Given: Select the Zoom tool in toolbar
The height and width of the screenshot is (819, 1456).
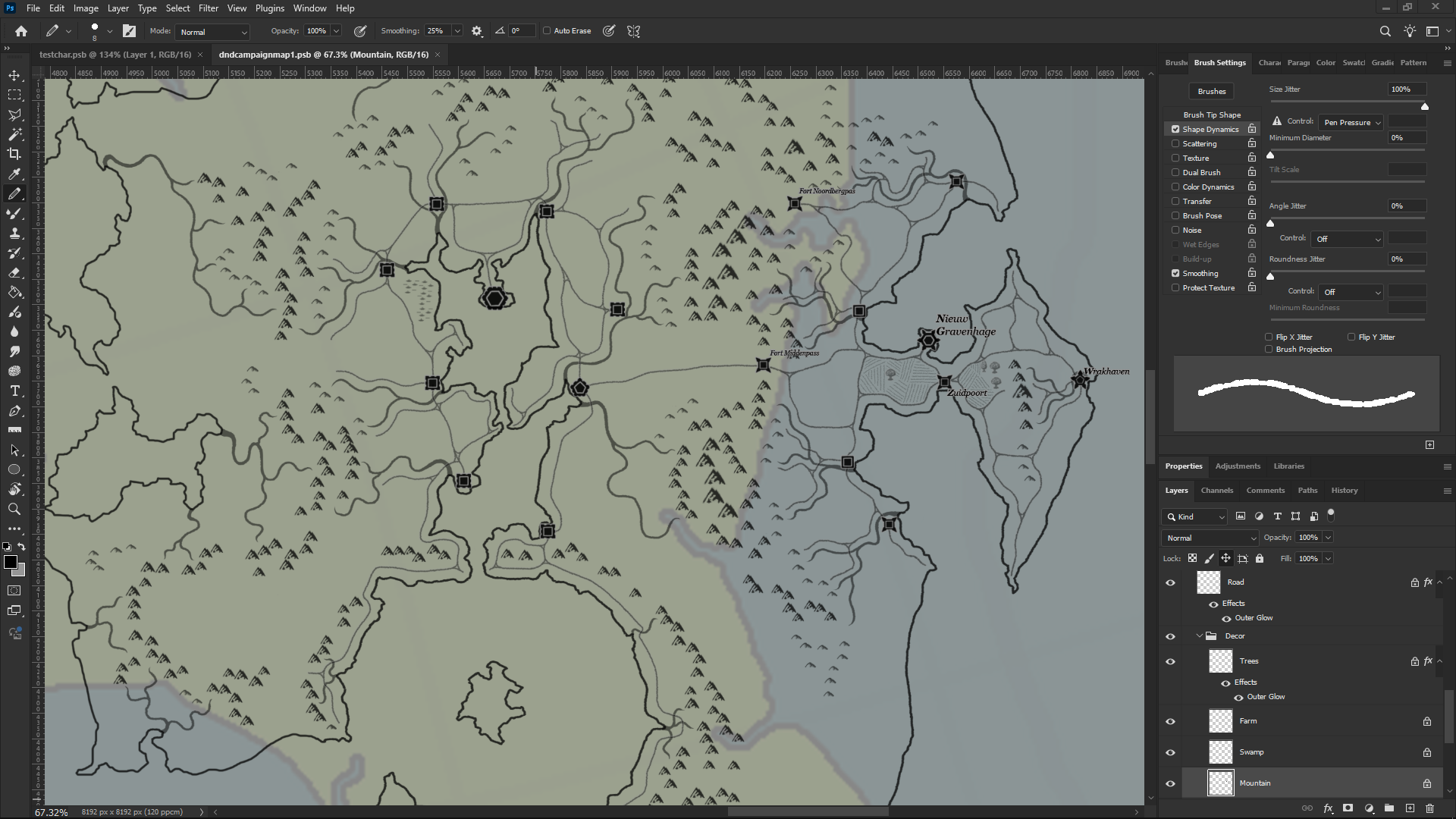Looking at the screenshot, I should (14, 510).
